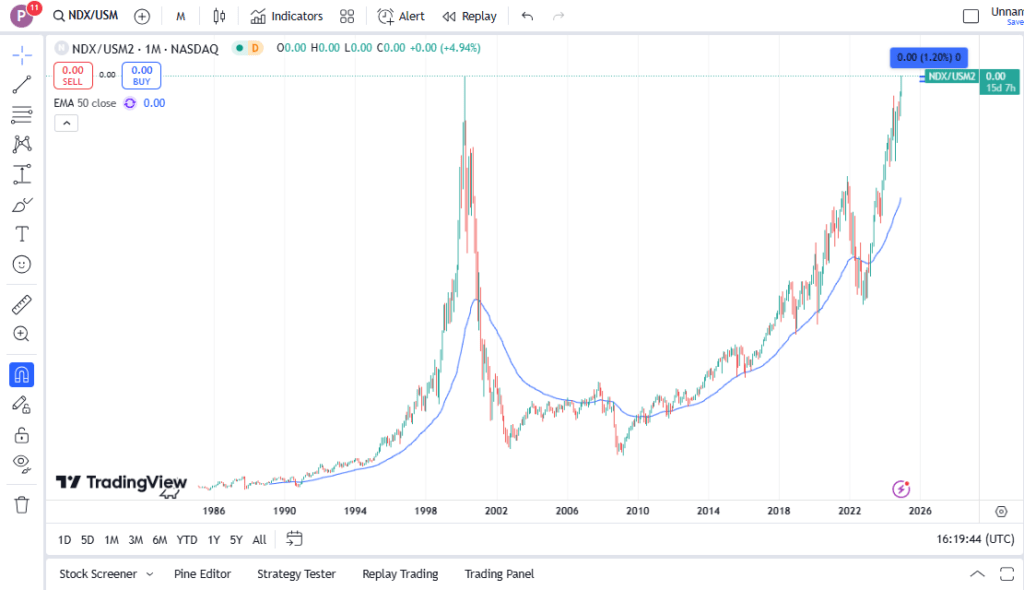Click the 2010 label on time axis
This screenshot has width=1024, height=590.
pyautogui.click(x=637, y=511)
